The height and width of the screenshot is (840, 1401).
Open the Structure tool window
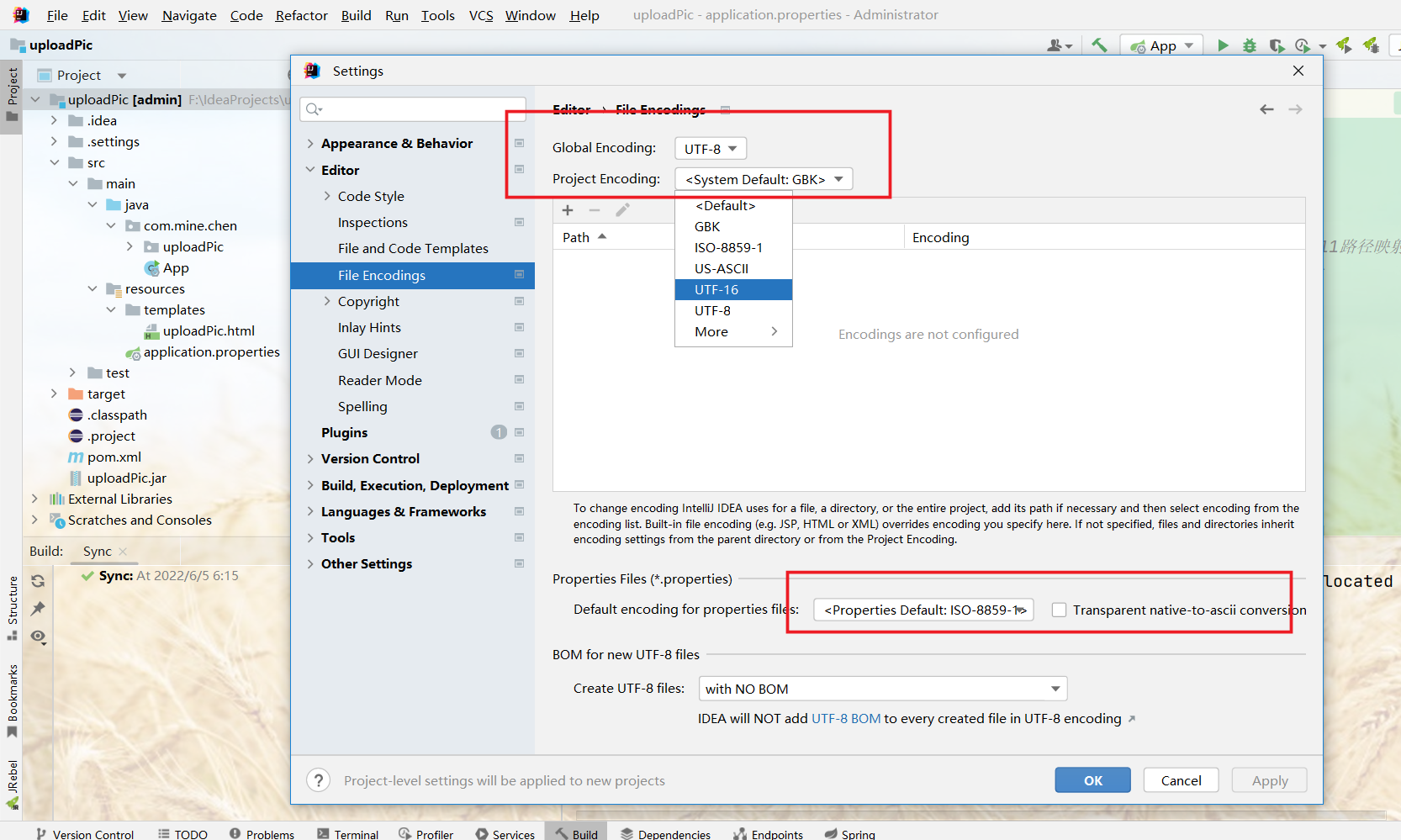pos(12,607)
